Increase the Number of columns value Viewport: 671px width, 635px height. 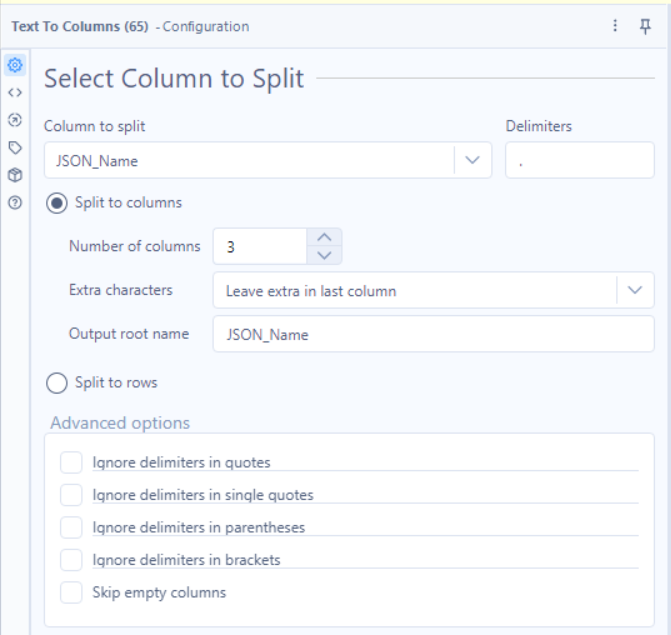(x=324, y=237)
